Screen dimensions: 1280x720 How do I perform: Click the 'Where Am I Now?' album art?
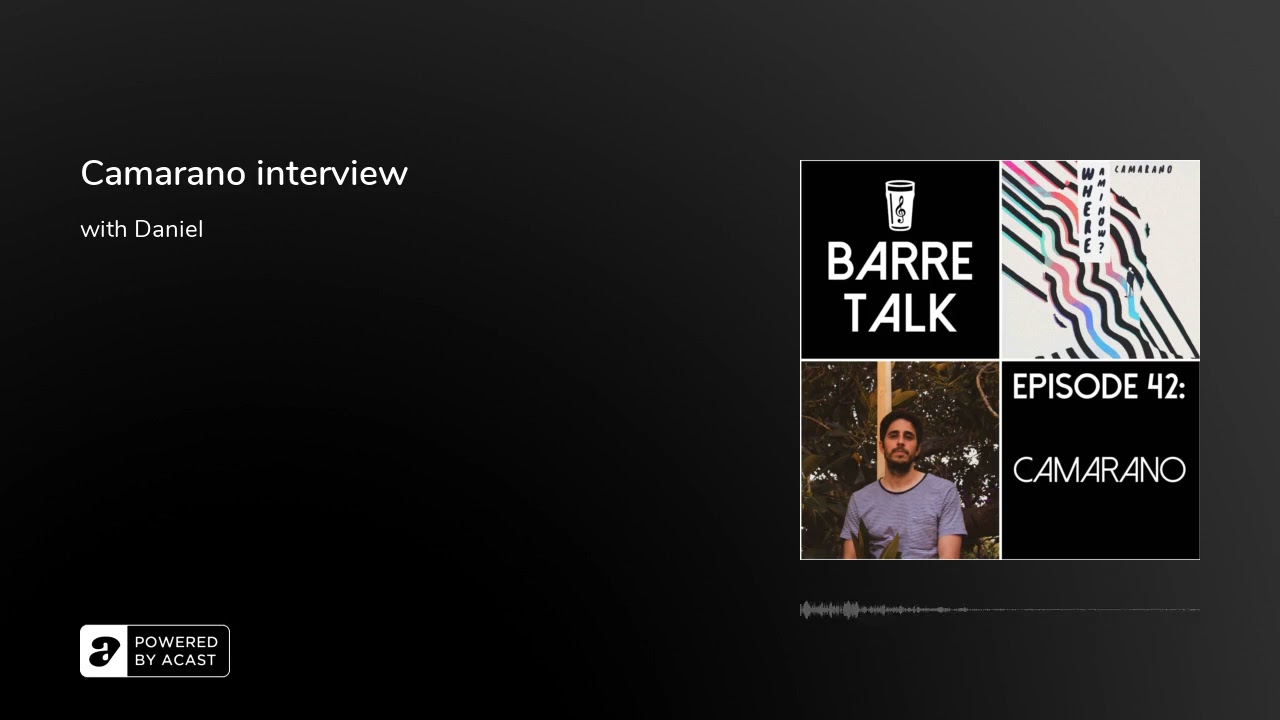click(1100, 260)
